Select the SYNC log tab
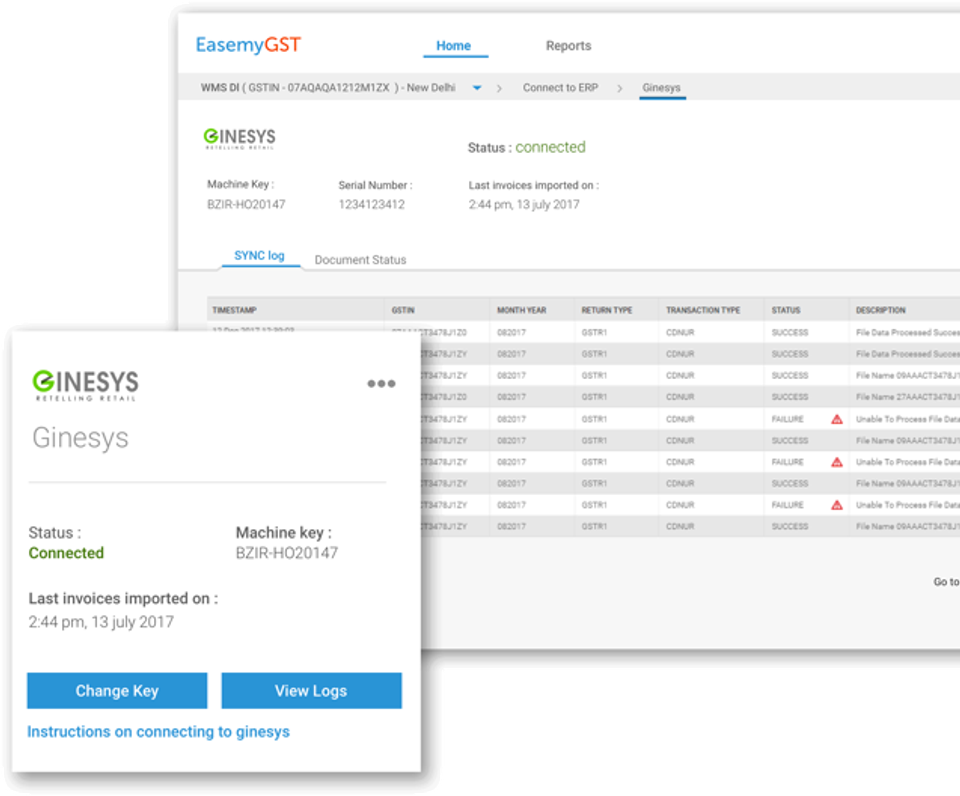Image resolution: width=960 pixels, height=796 pixels. (x=259, y=256)
